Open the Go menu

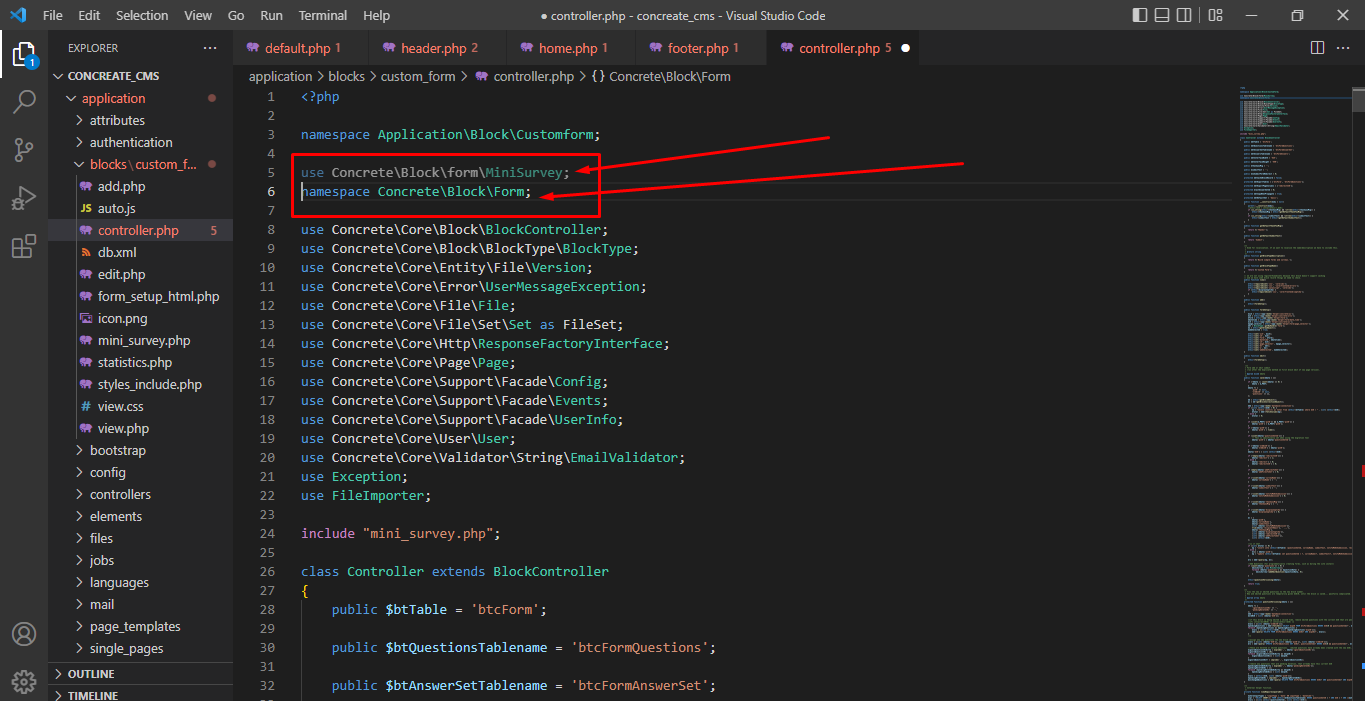(236, 15)
